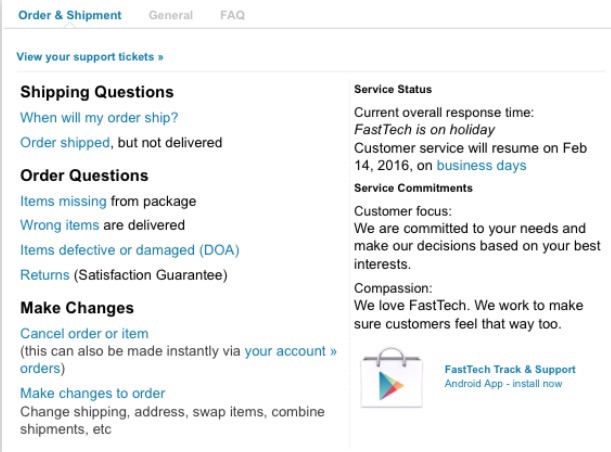
Task: Click the Google Play store bag icon
Action: pyautogui.click(x=392, y=377)
